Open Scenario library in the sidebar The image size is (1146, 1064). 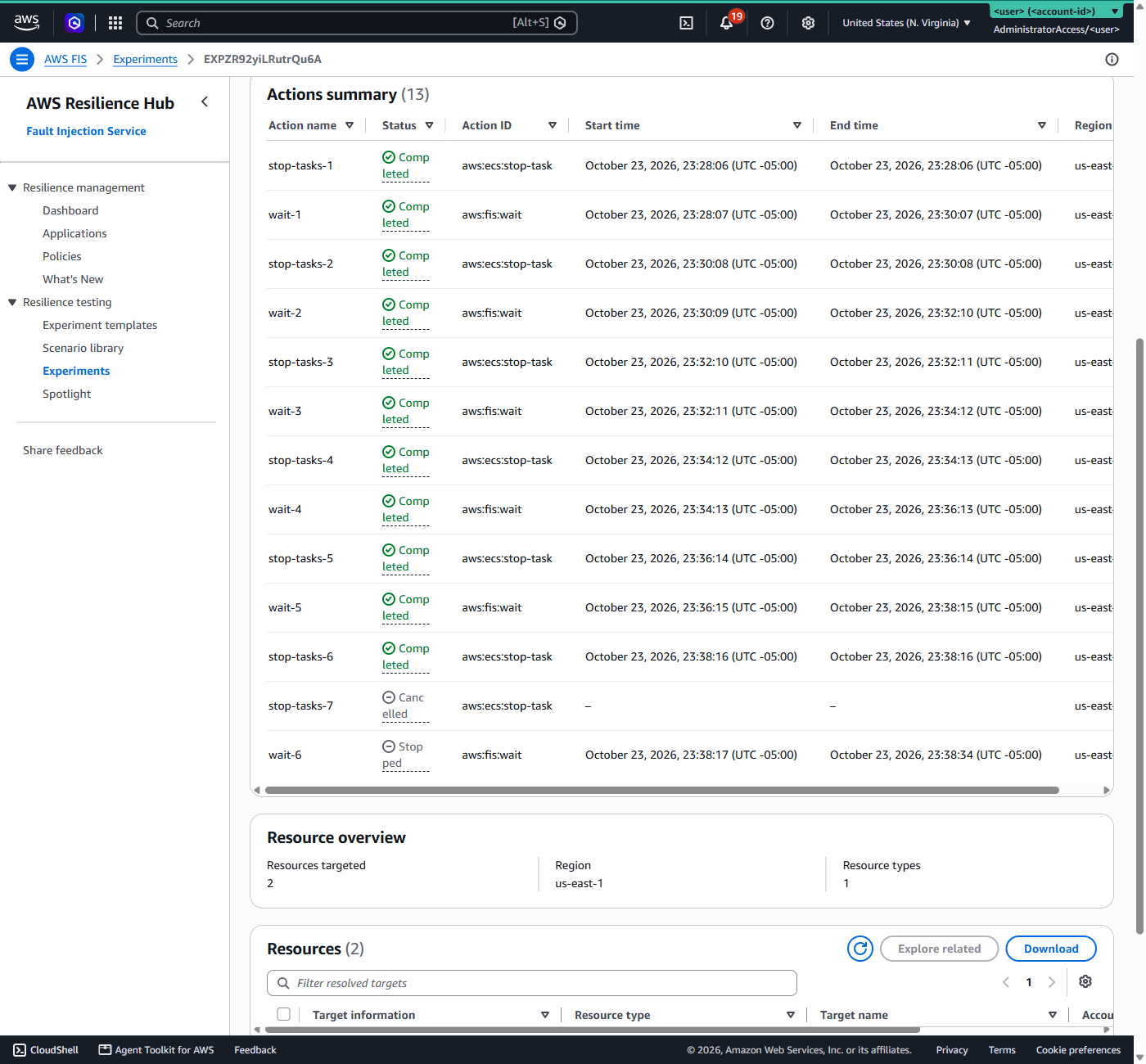coord(83,348)
